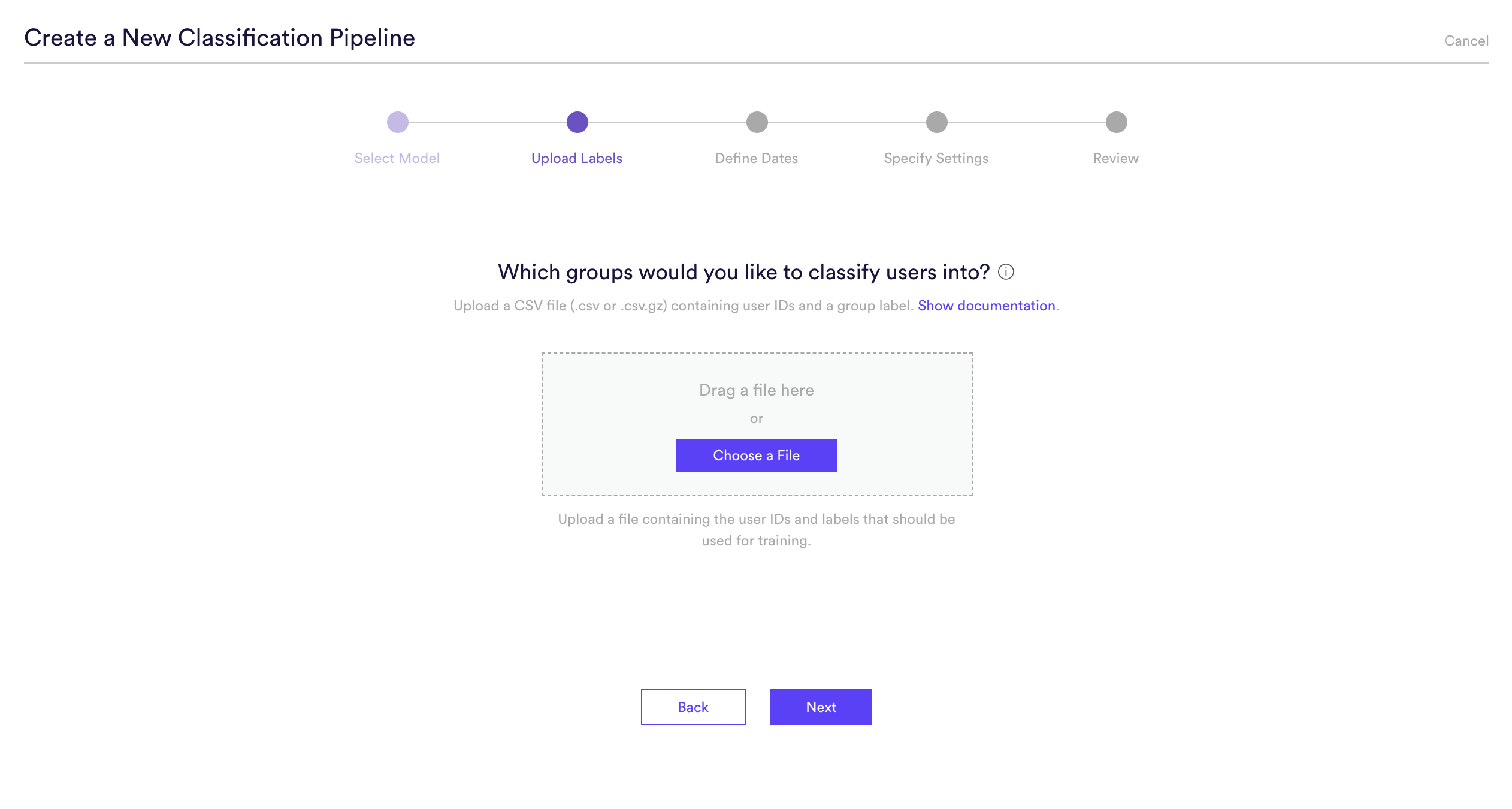
Task: Click the Specify Settings step circle
Action: (x=937, y=122)
